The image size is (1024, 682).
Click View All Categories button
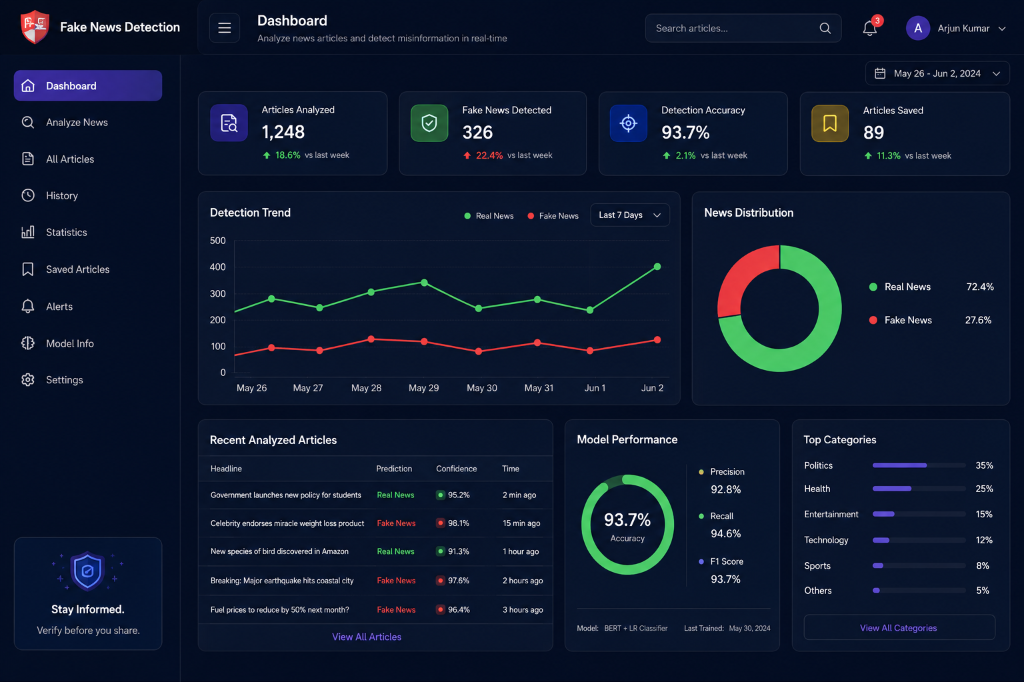pyautogui.click(x=899, y=628)
